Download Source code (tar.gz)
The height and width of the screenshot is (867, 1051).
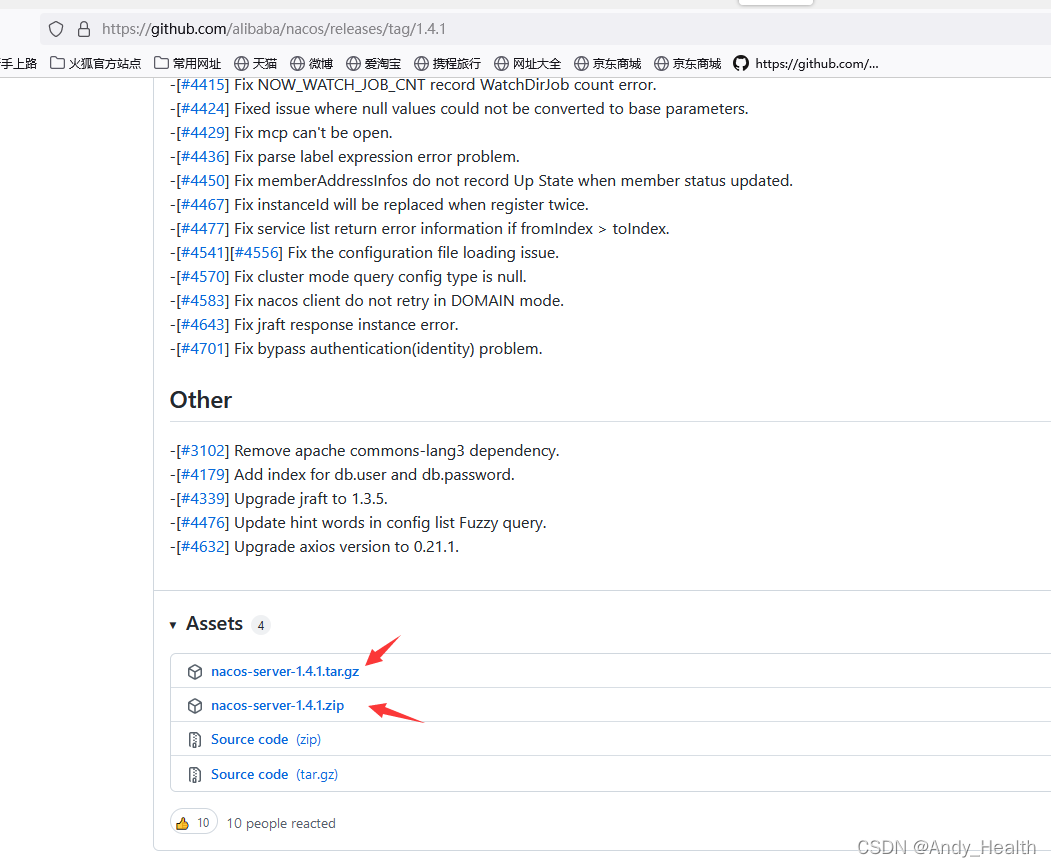[x=274, y=774]
